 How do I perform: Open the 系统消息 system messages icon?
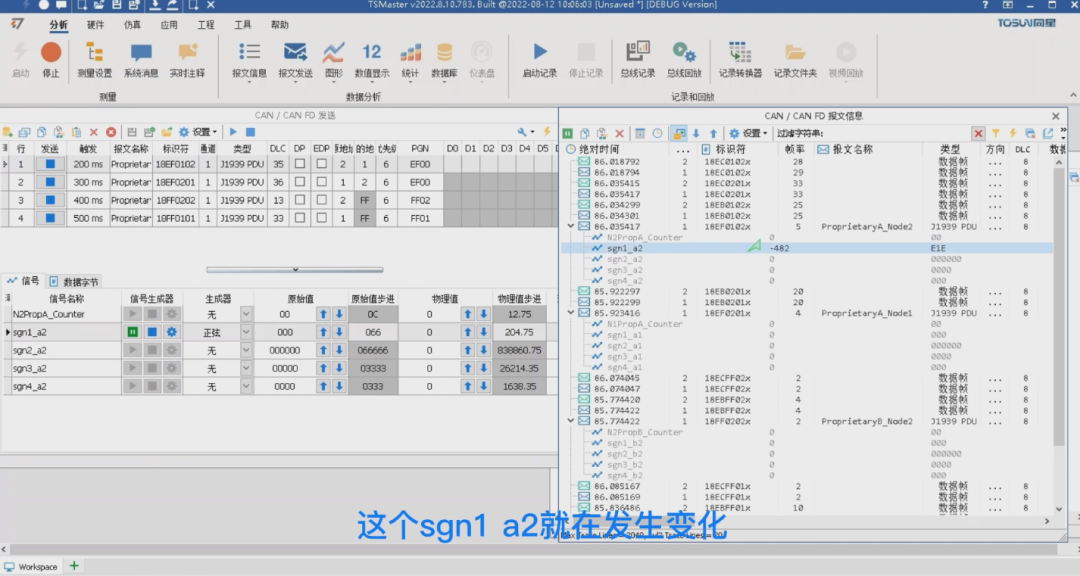coord(141,53)
